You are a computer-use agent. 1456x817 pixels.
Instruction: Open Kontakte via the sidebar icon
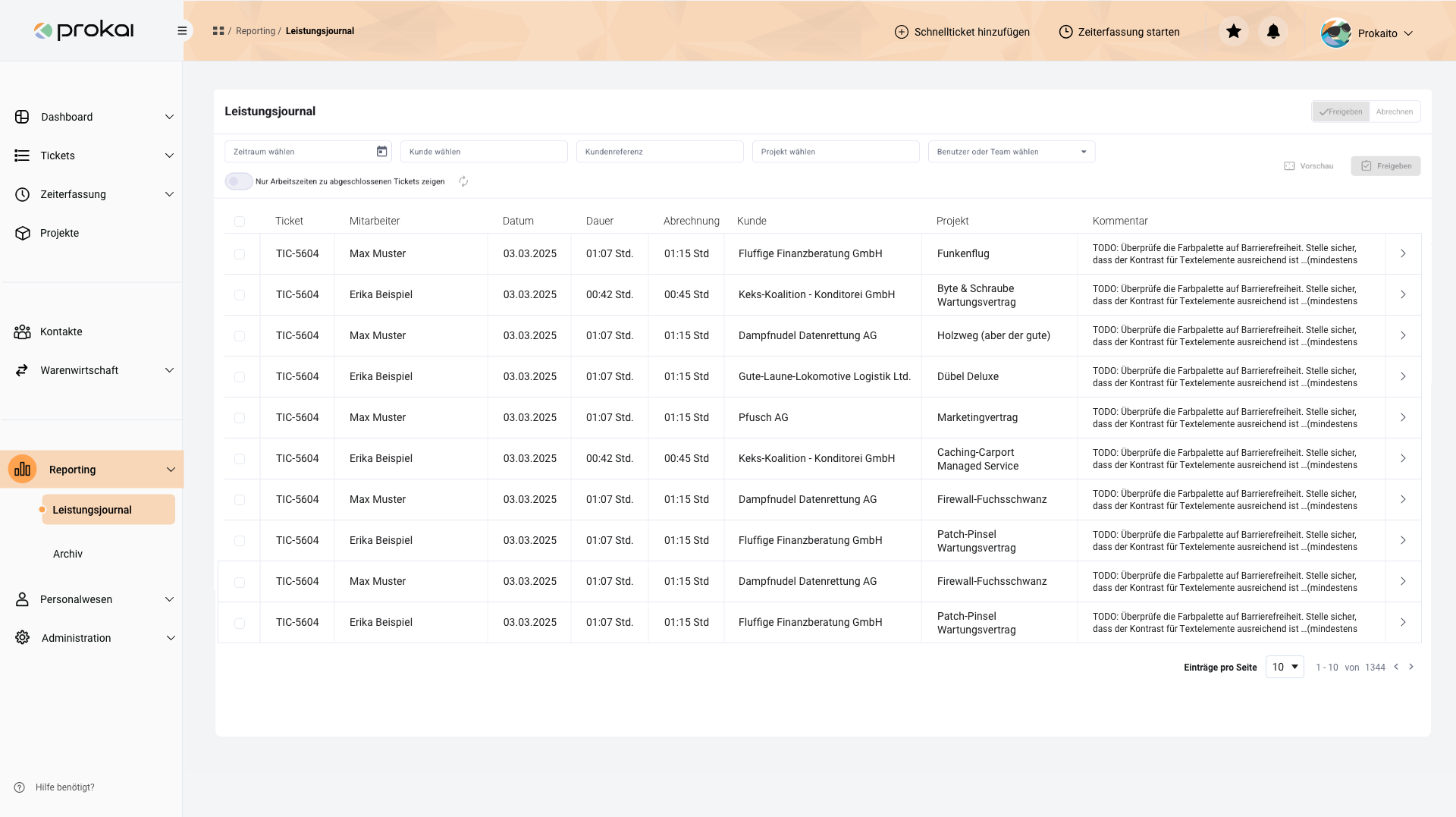tap(21, 332)
